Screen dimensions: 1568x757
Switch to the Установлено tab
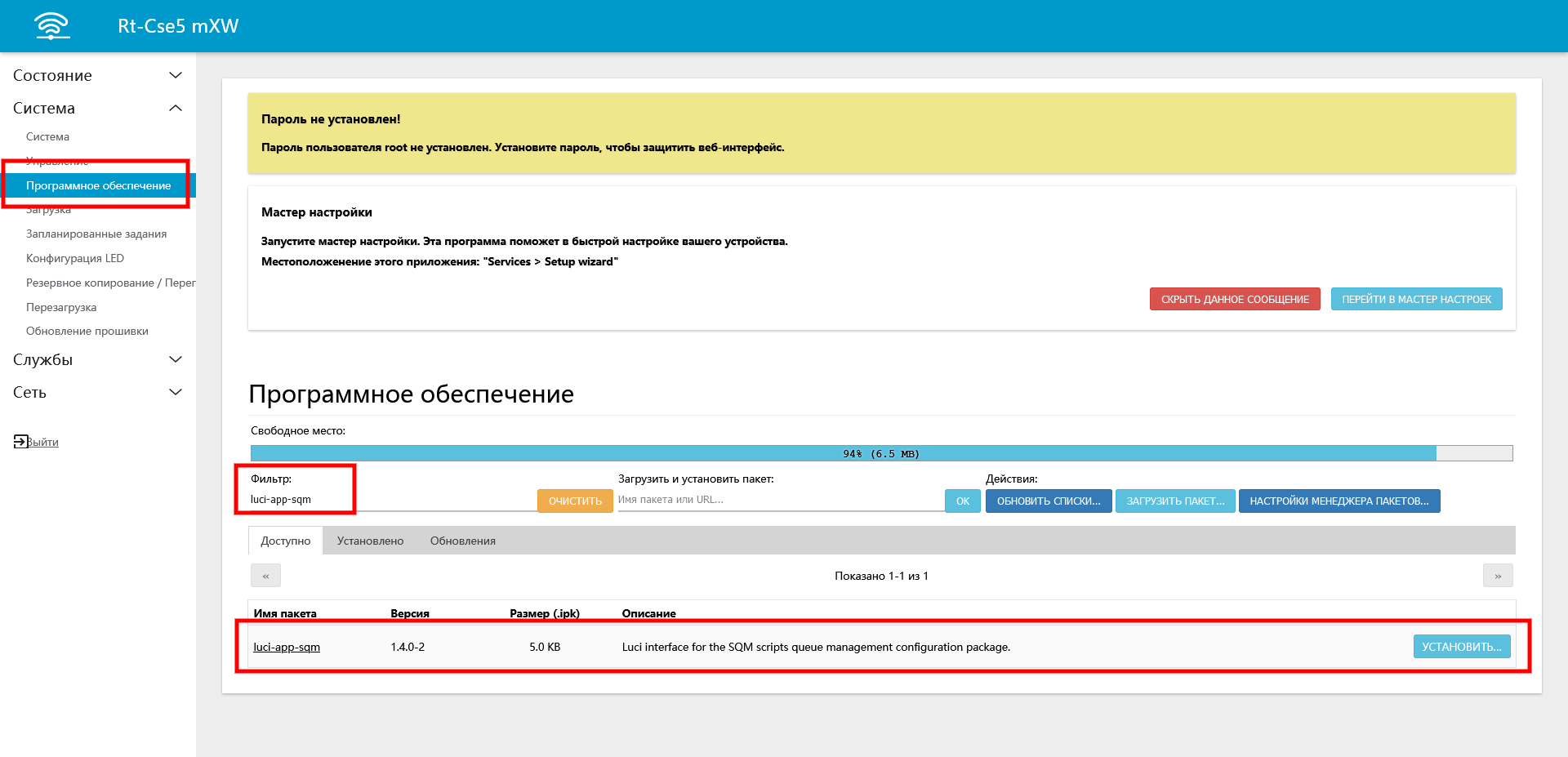pyautogui.click(x=370, y=541)
